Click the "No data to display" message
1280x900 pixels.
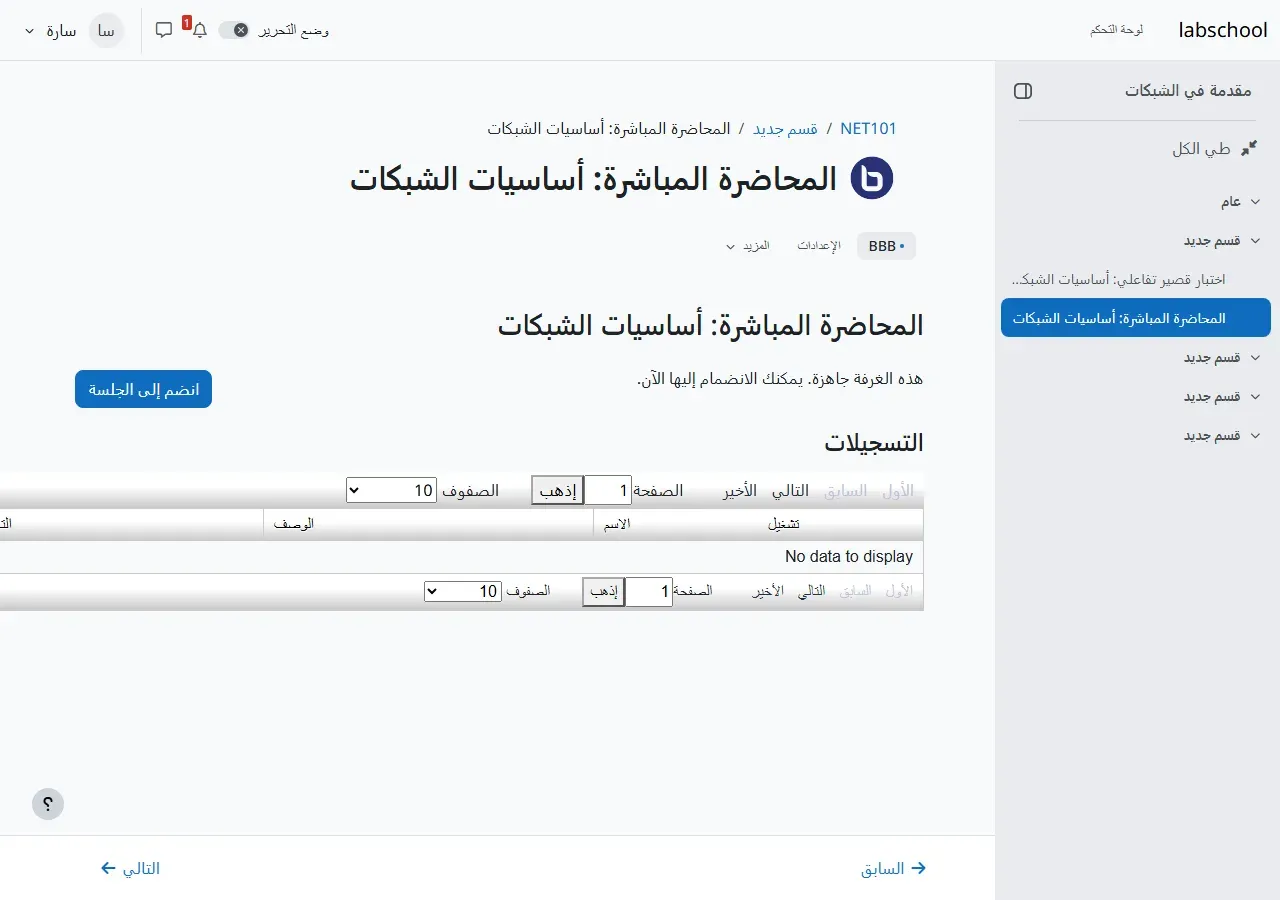[x=849, y=556]
